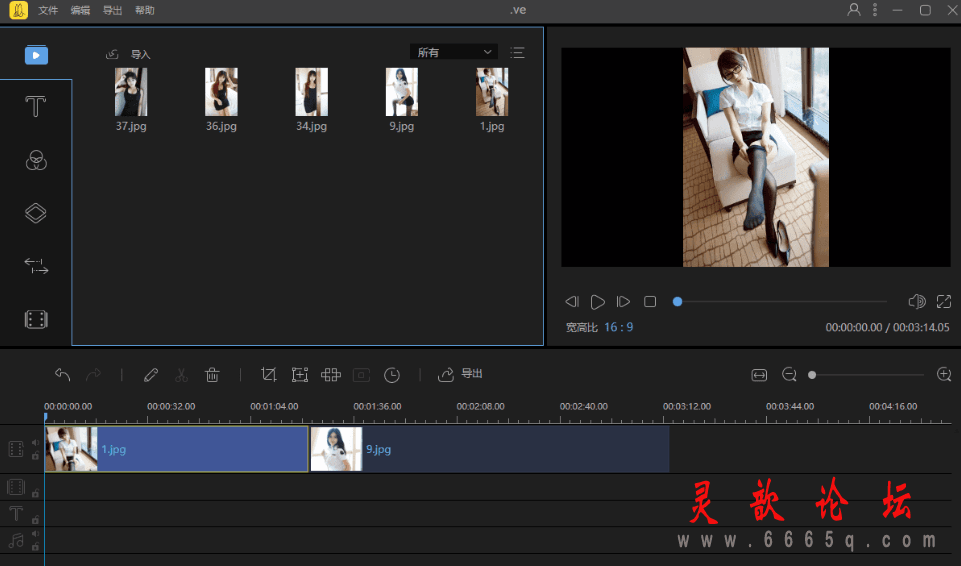This screenshot has width=961, height=566.
Task: Lock the main video track
Action: click(36, 455)
